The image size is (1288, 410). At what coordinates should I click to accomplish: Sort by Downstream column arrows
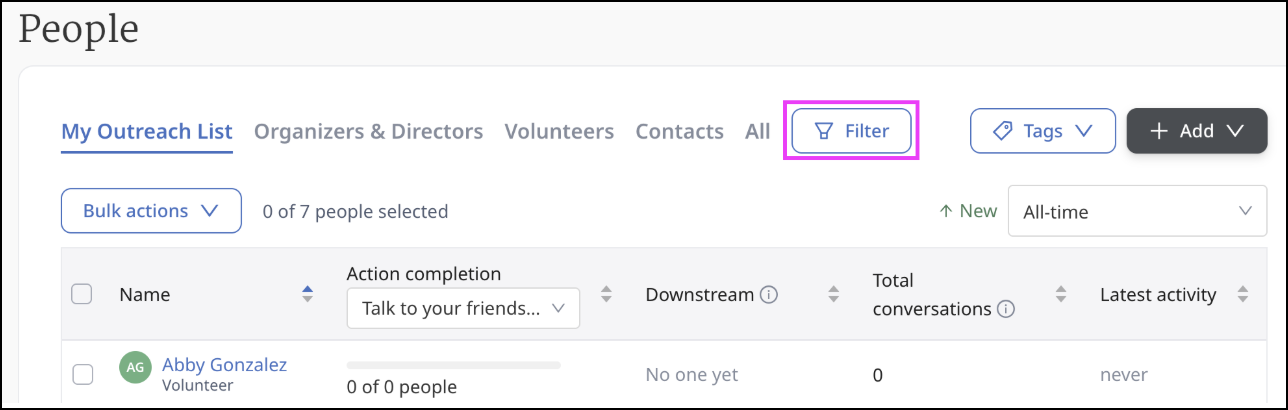[834, 294]
